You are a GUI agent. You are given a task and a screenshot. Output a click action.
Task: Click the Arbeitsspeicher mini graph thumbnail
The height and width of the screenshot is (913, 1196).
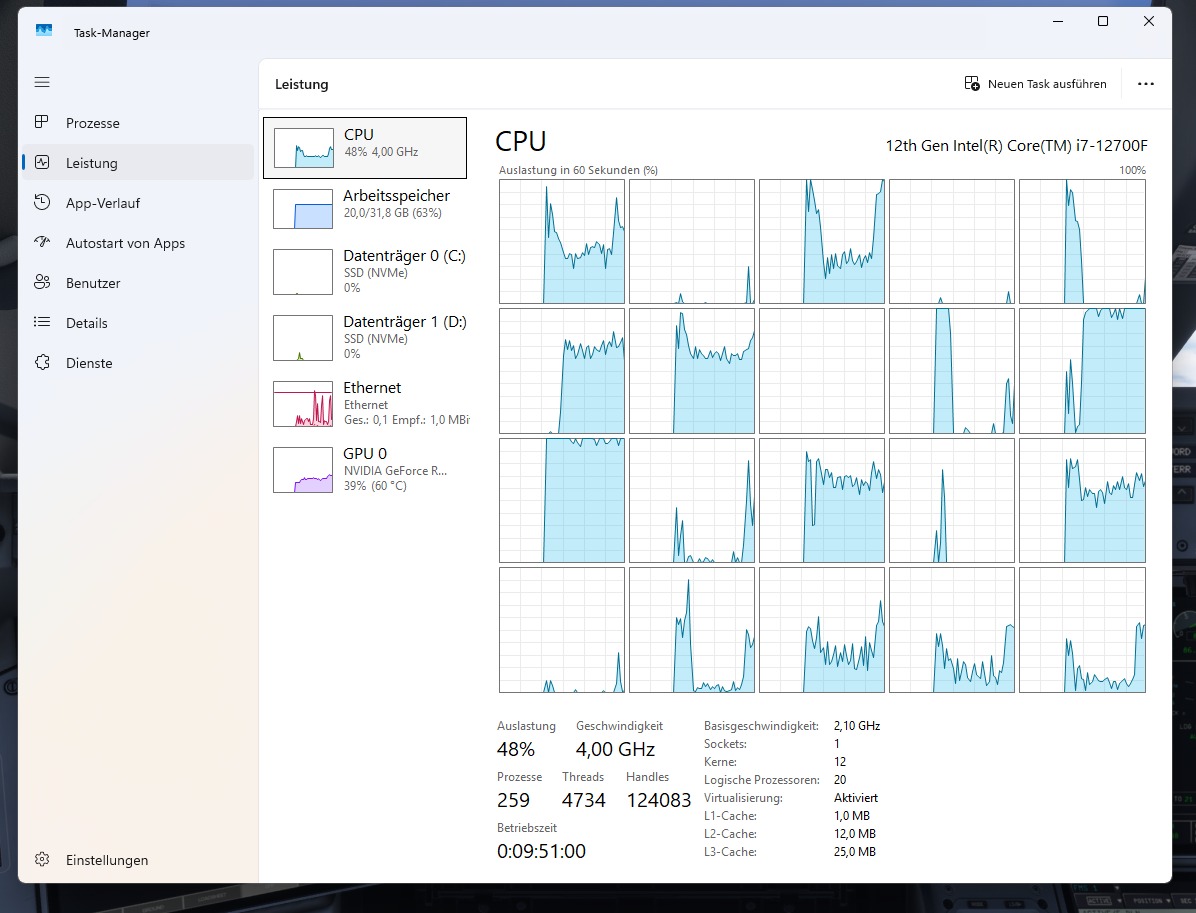coord(304,209)
